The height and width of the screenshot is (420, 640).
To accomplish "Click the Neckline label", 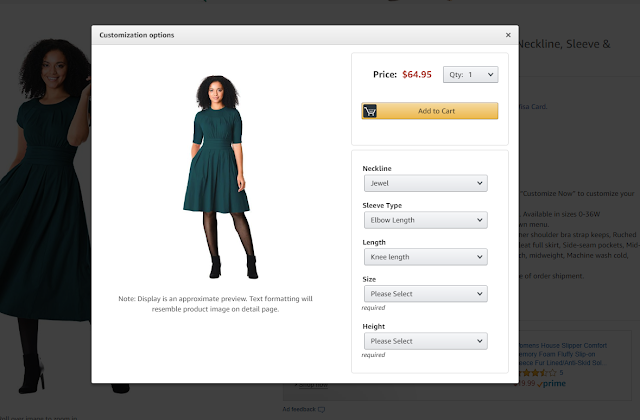I will point(377,168).
